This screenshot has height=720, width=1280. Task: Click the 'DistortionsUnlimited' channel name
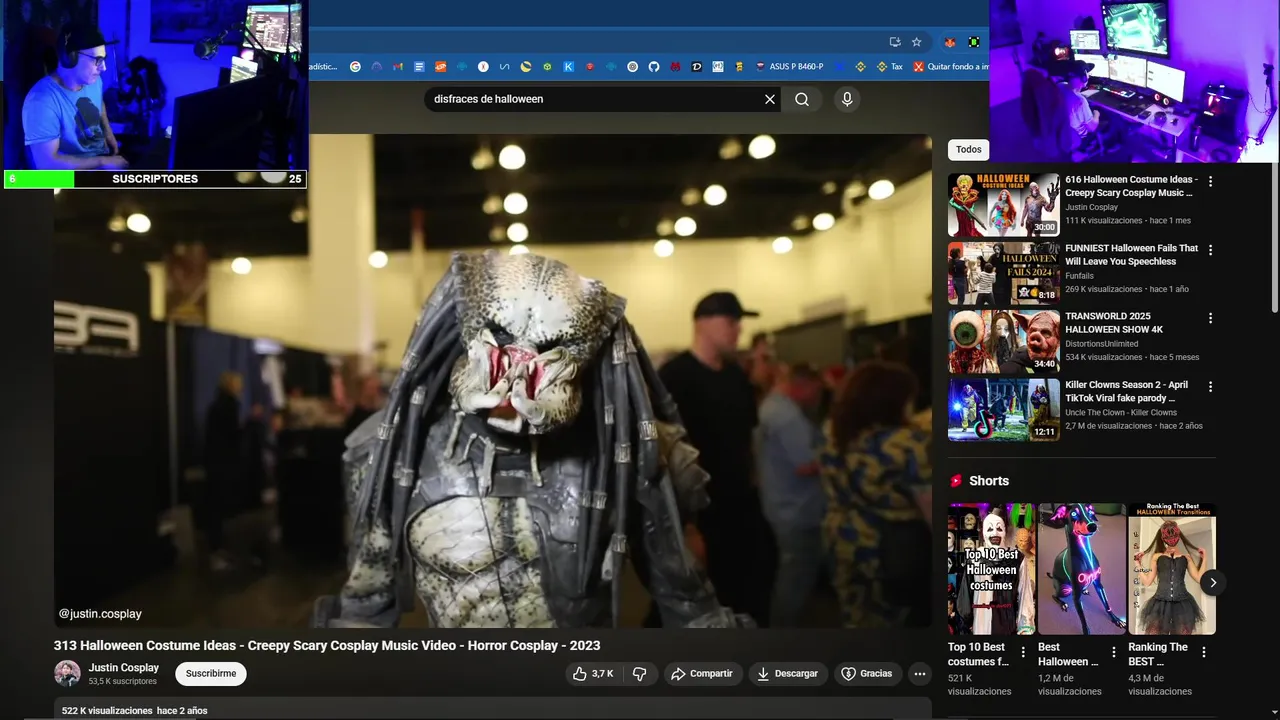[1102, 344]
